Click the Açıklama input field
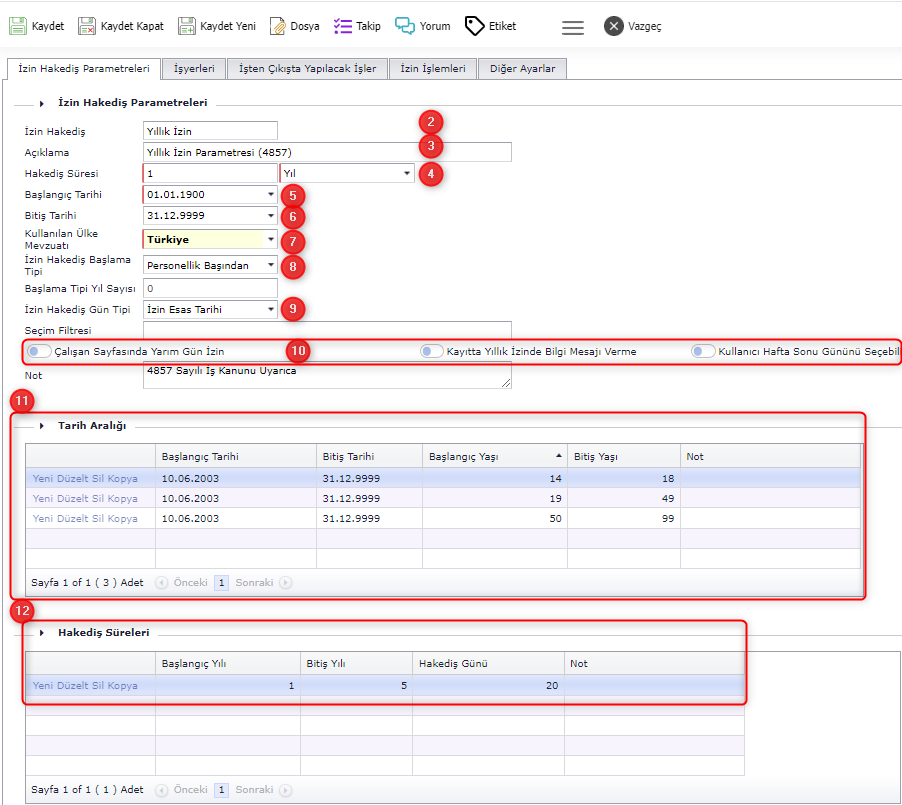Image resolution: width=902 pixels, height=805 pixels. [327, 152]
